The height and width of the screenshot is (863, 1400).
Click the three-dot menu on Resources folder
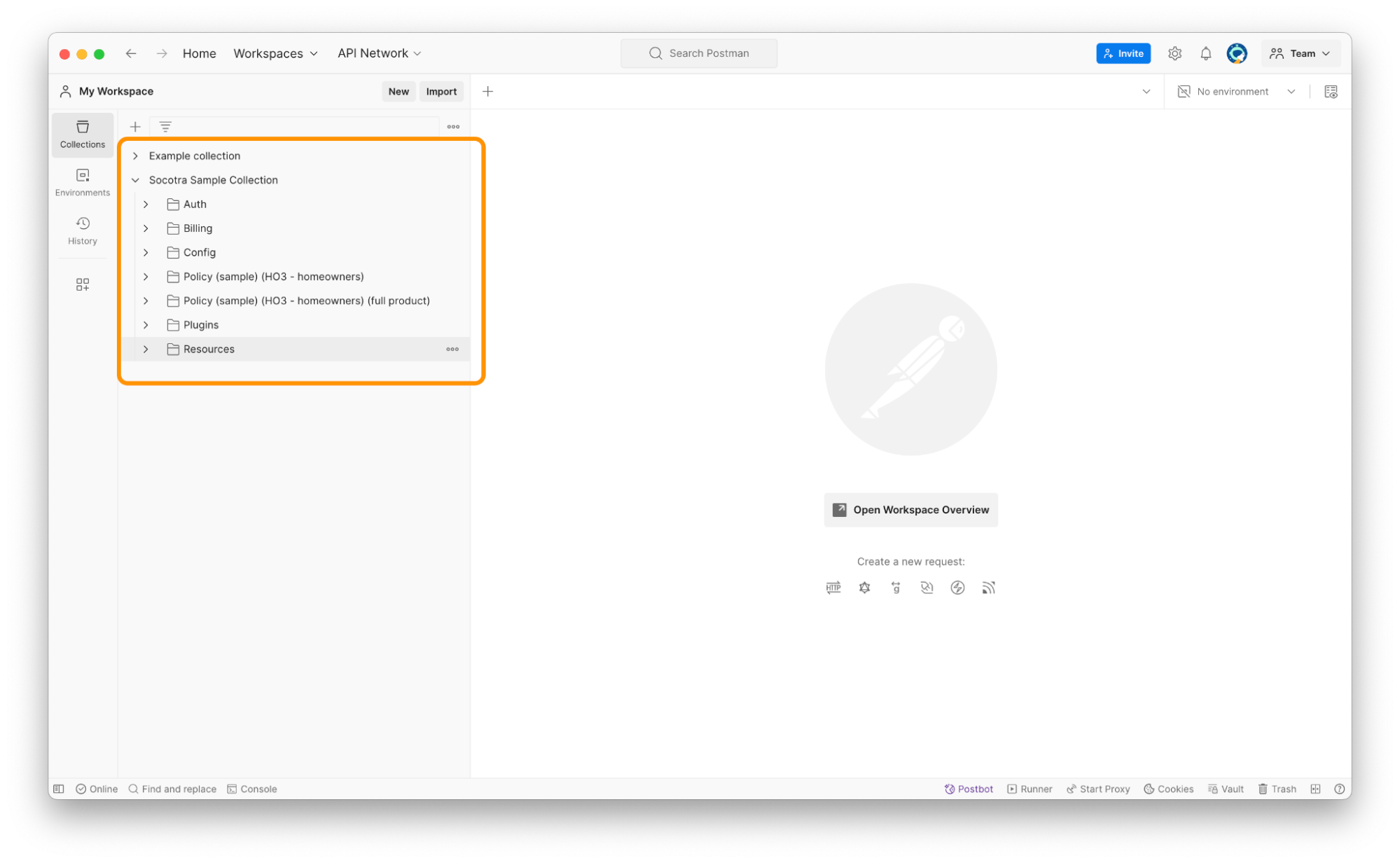pyautogui.click(x=452, y=349)
